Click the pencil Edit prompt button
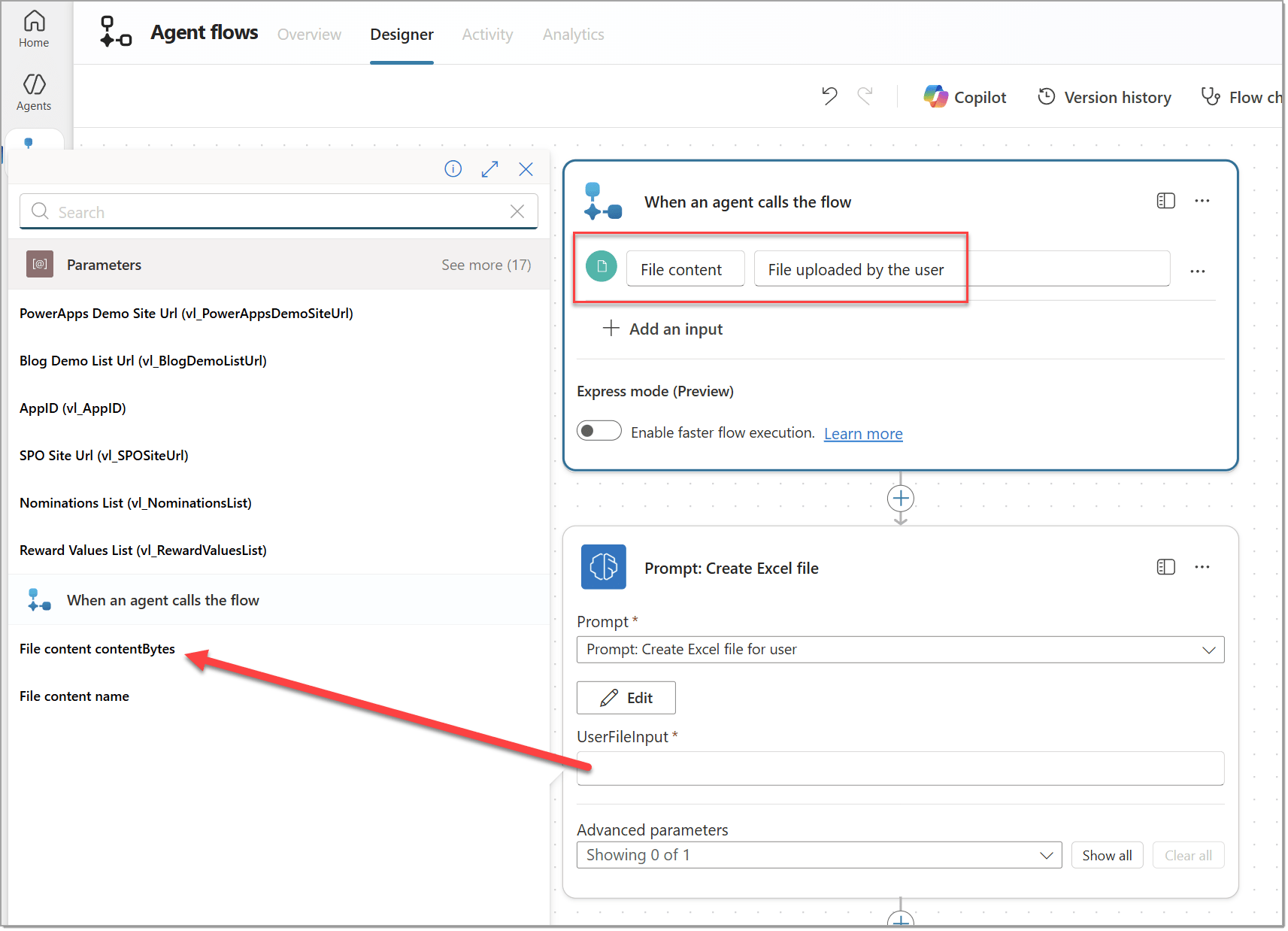The image size is (1288, 931). pyautogui.click(x=626, y=698)
